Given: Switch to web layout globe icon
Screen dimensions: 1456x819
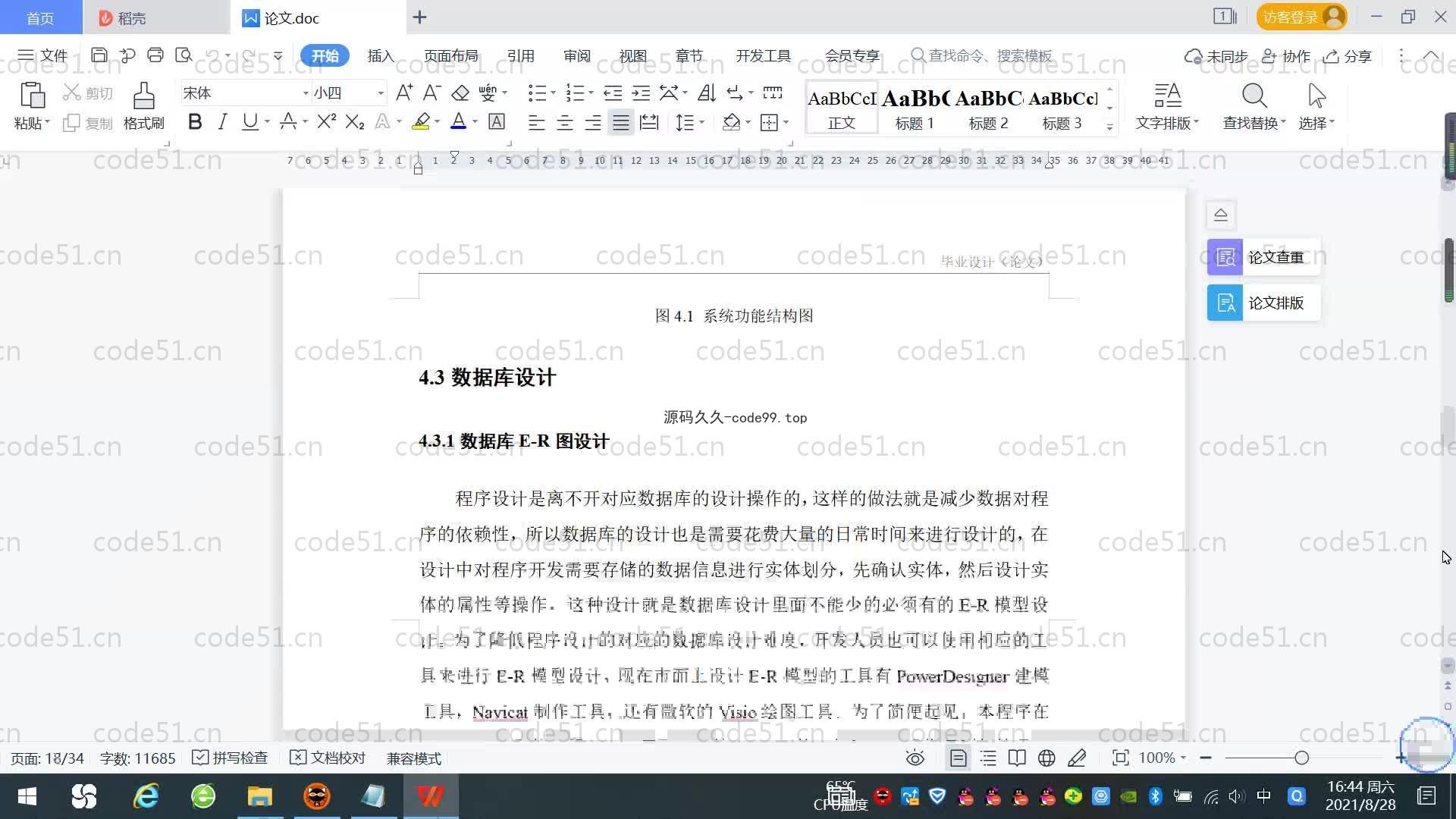Looking at the screenshot, I should pos(1046,758).
